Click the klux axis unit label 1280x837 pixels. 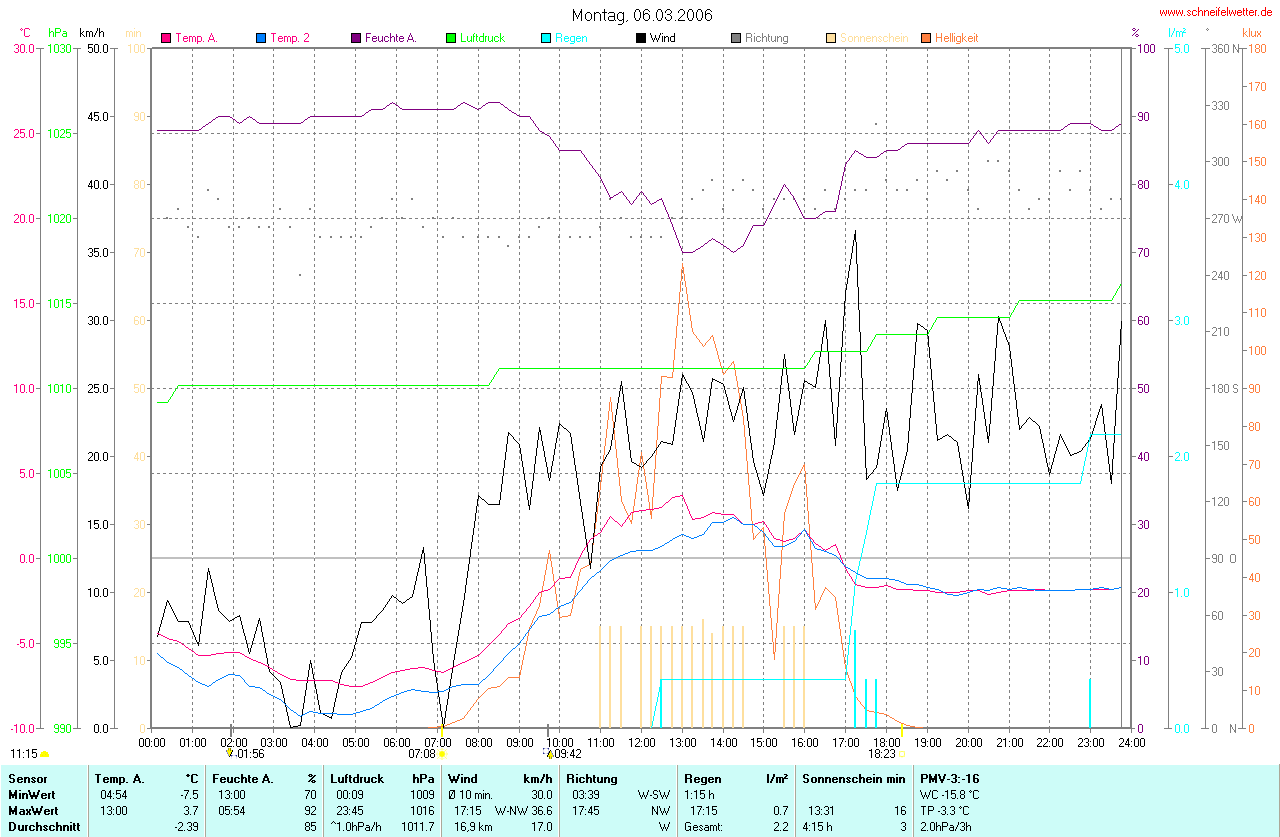click(x=1252, y=33)
